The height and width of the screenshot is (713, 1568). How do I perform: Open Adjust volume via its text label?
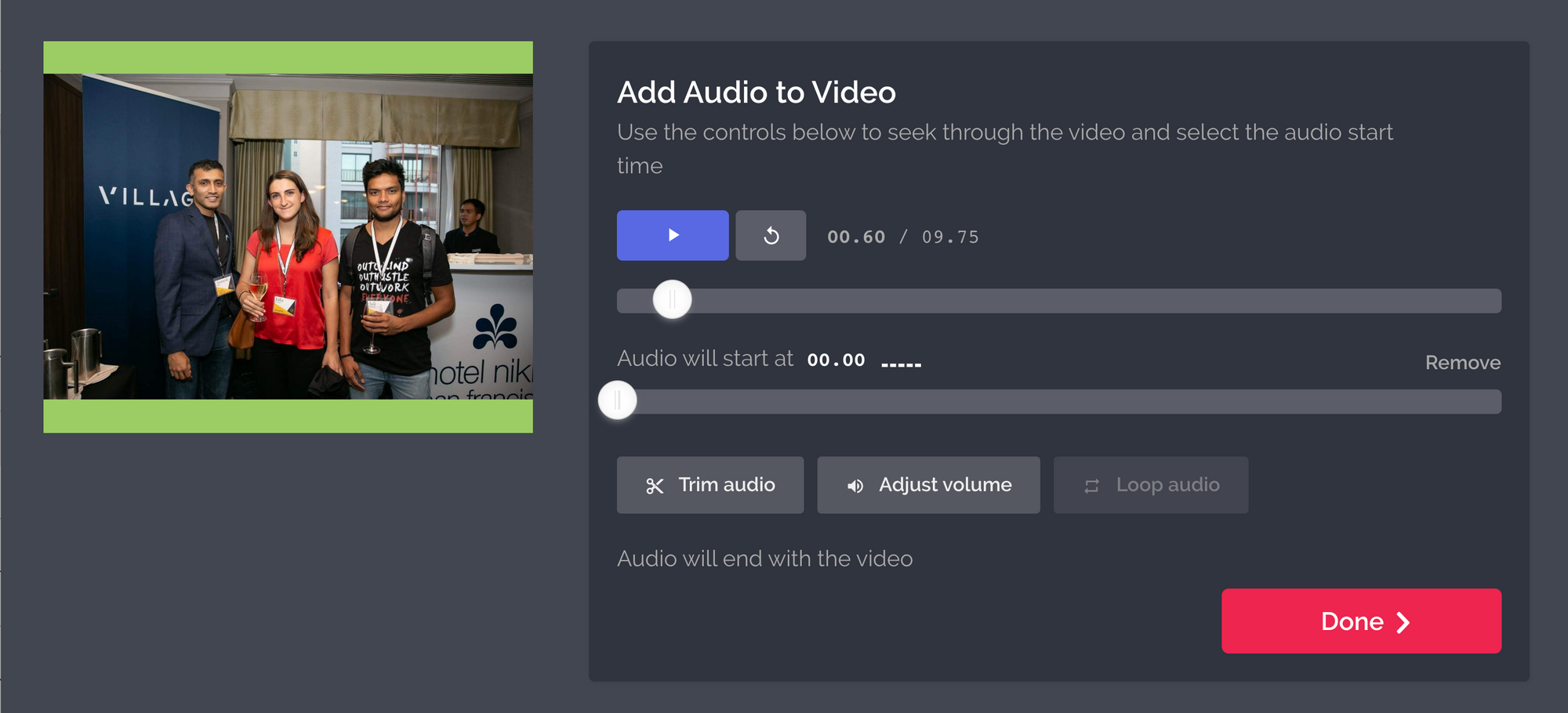(x=945, y=485)
